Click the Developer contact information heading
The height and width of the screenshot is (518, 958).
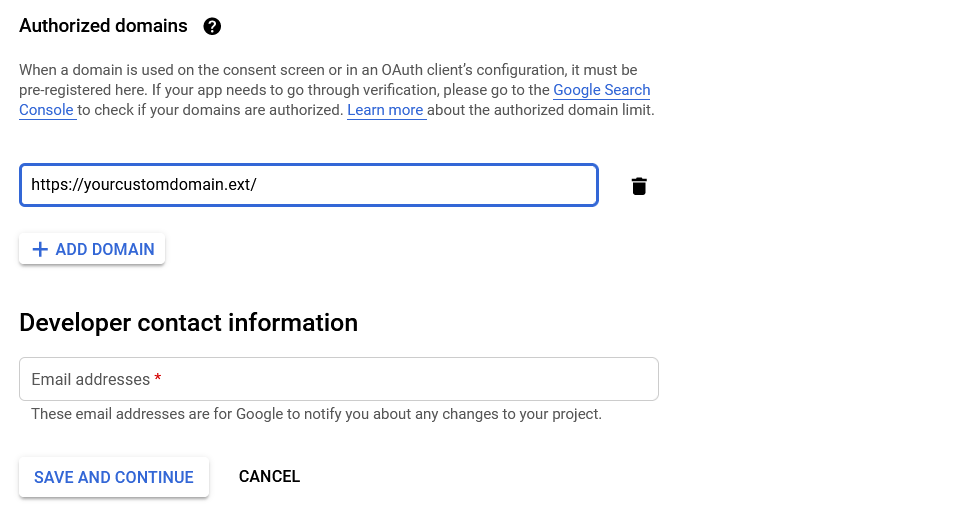pos(188,323)
